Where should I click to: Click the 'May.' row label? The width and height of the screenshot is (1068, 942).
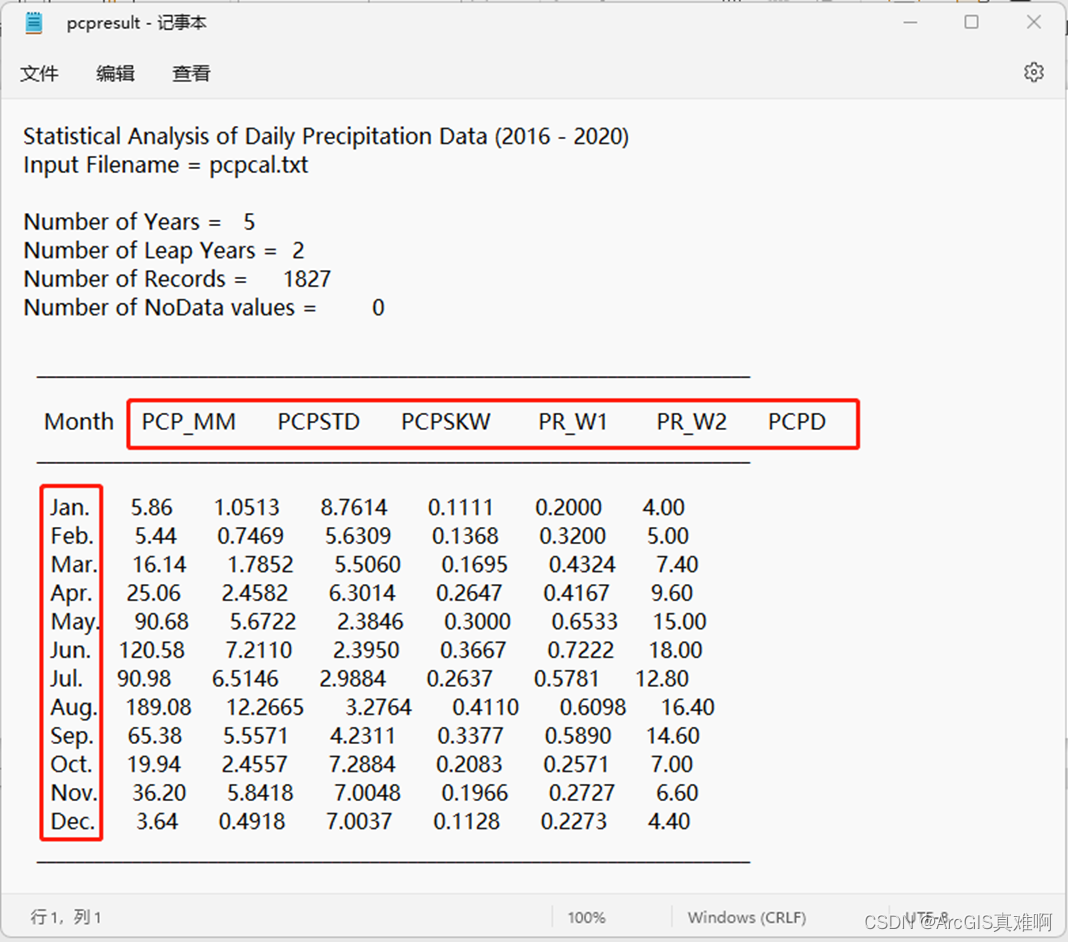[x=75, y=622]
